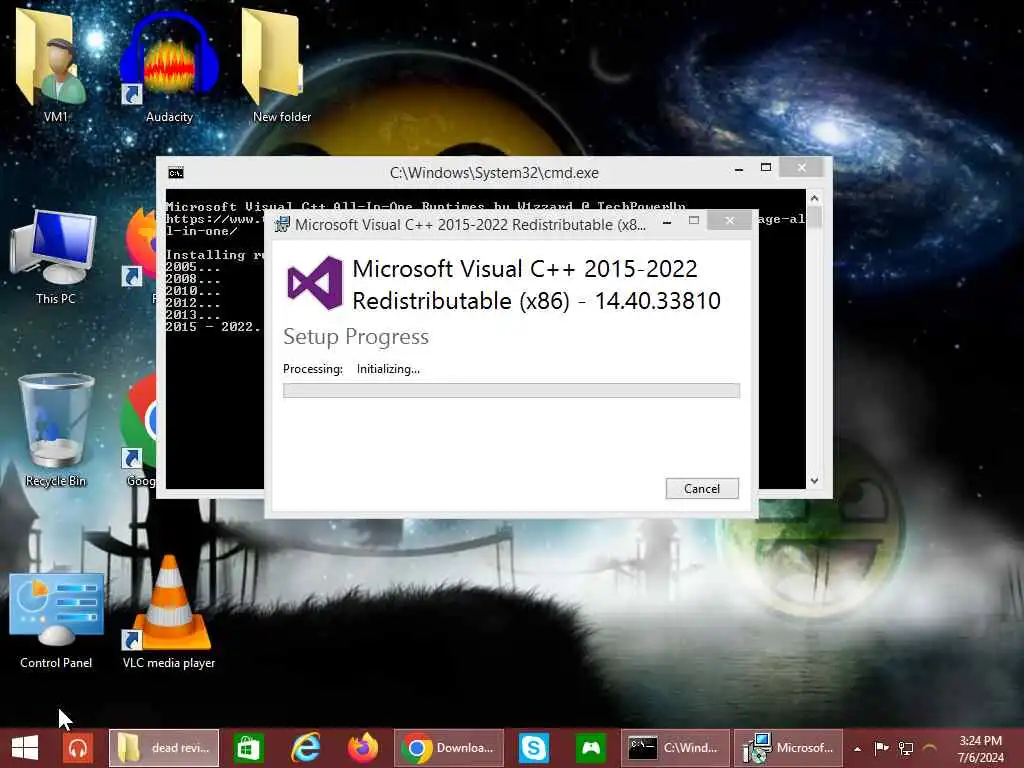Show hidden system tray icons

point(857,748)
